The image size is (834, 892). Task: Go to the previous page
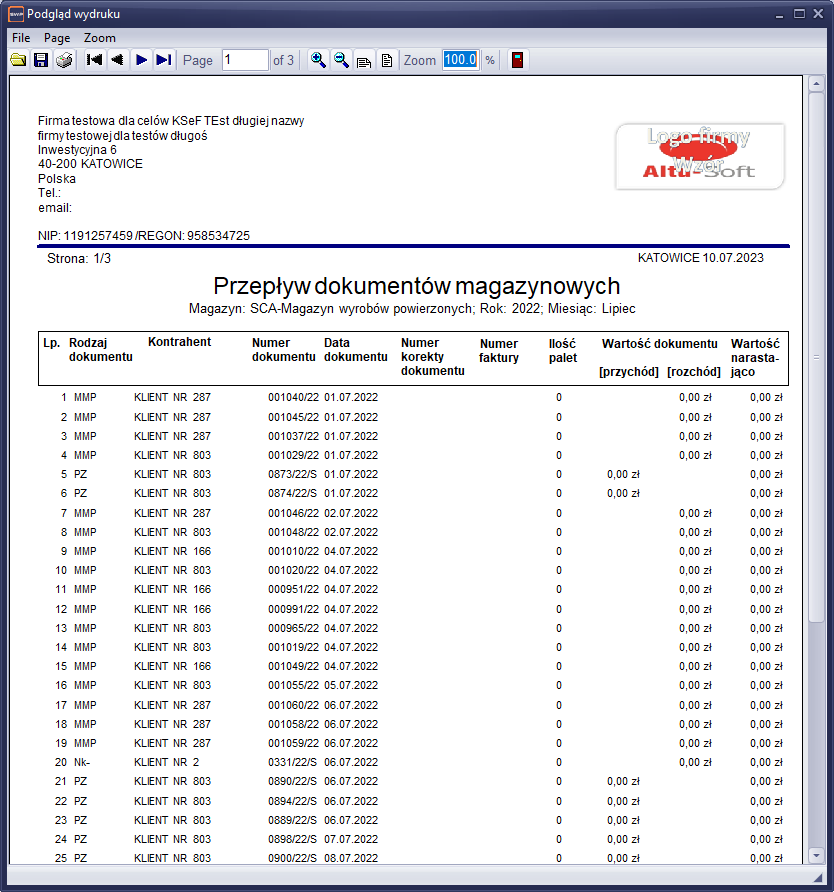click(118, 60)
